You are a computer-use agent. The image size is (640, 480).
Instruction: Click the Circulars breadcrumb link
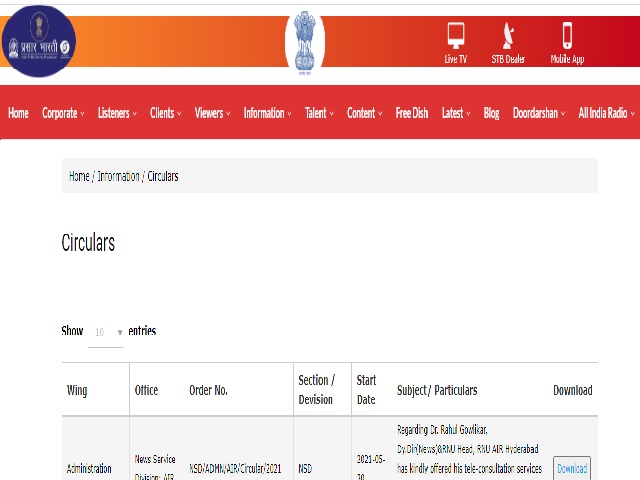163,176
